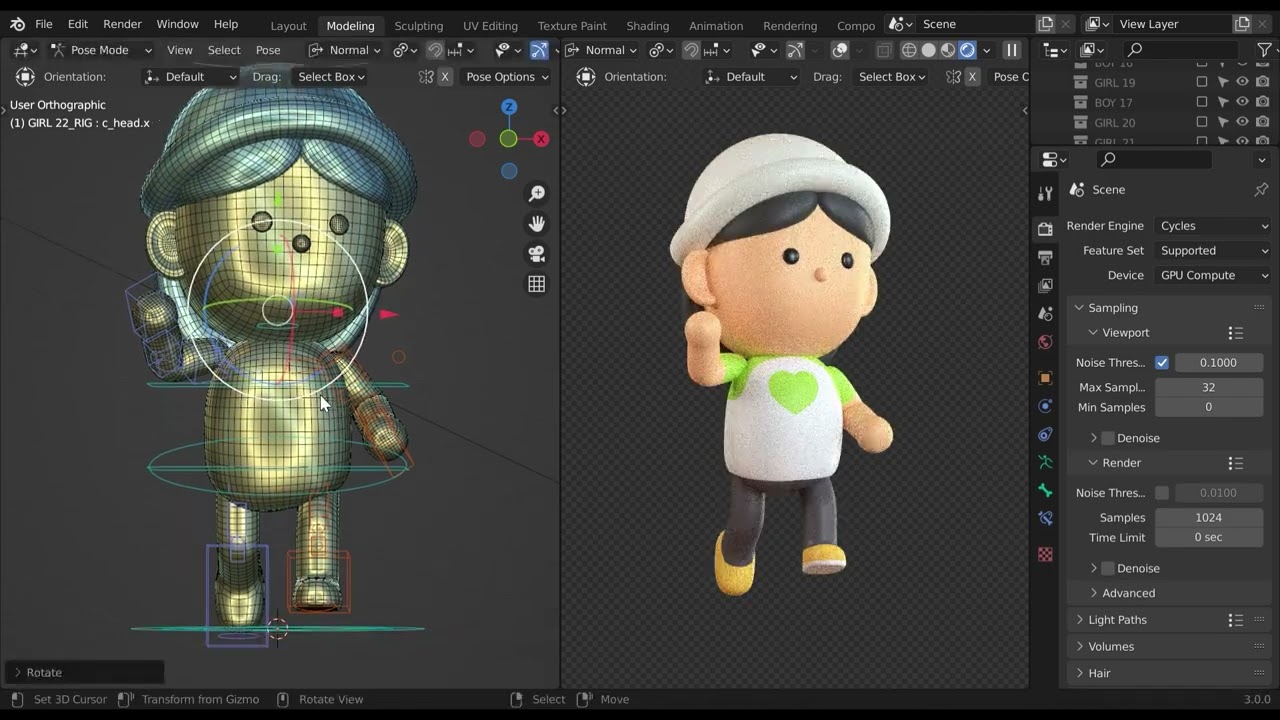Screen dimensions: 1280x720
Task: Expand the Light Paths panel
Action: (x=1080, y=620)
